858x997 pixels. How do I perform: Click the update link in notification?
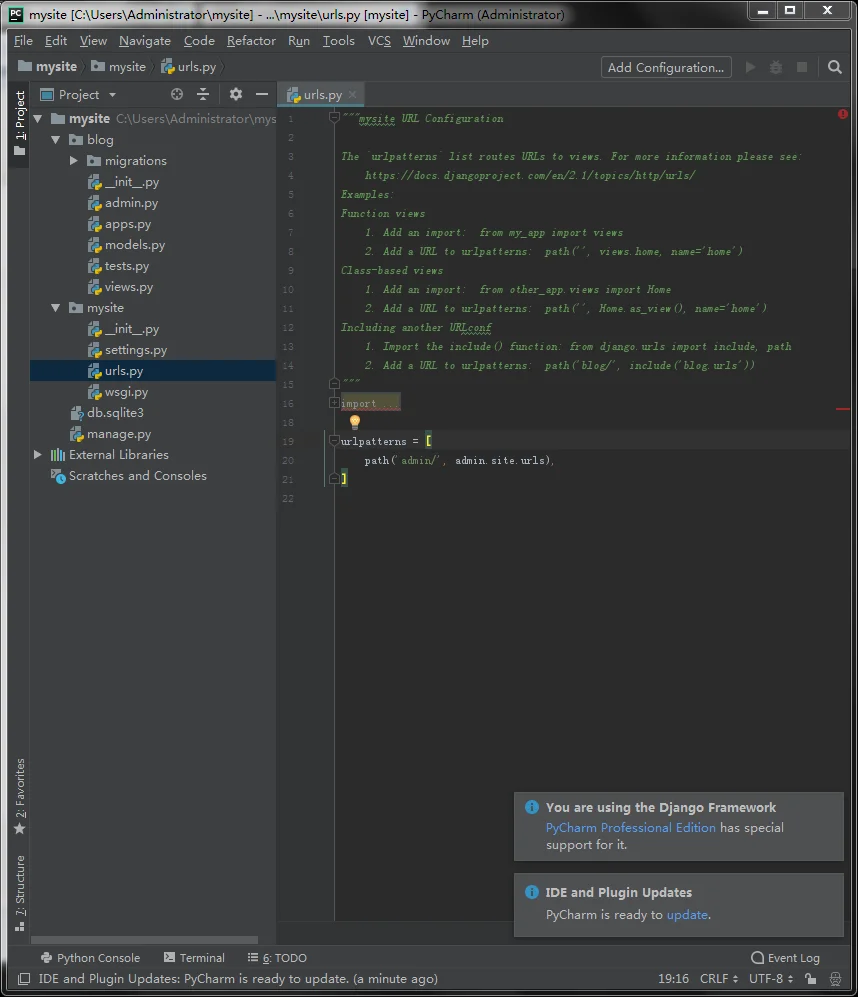point(687,914)
